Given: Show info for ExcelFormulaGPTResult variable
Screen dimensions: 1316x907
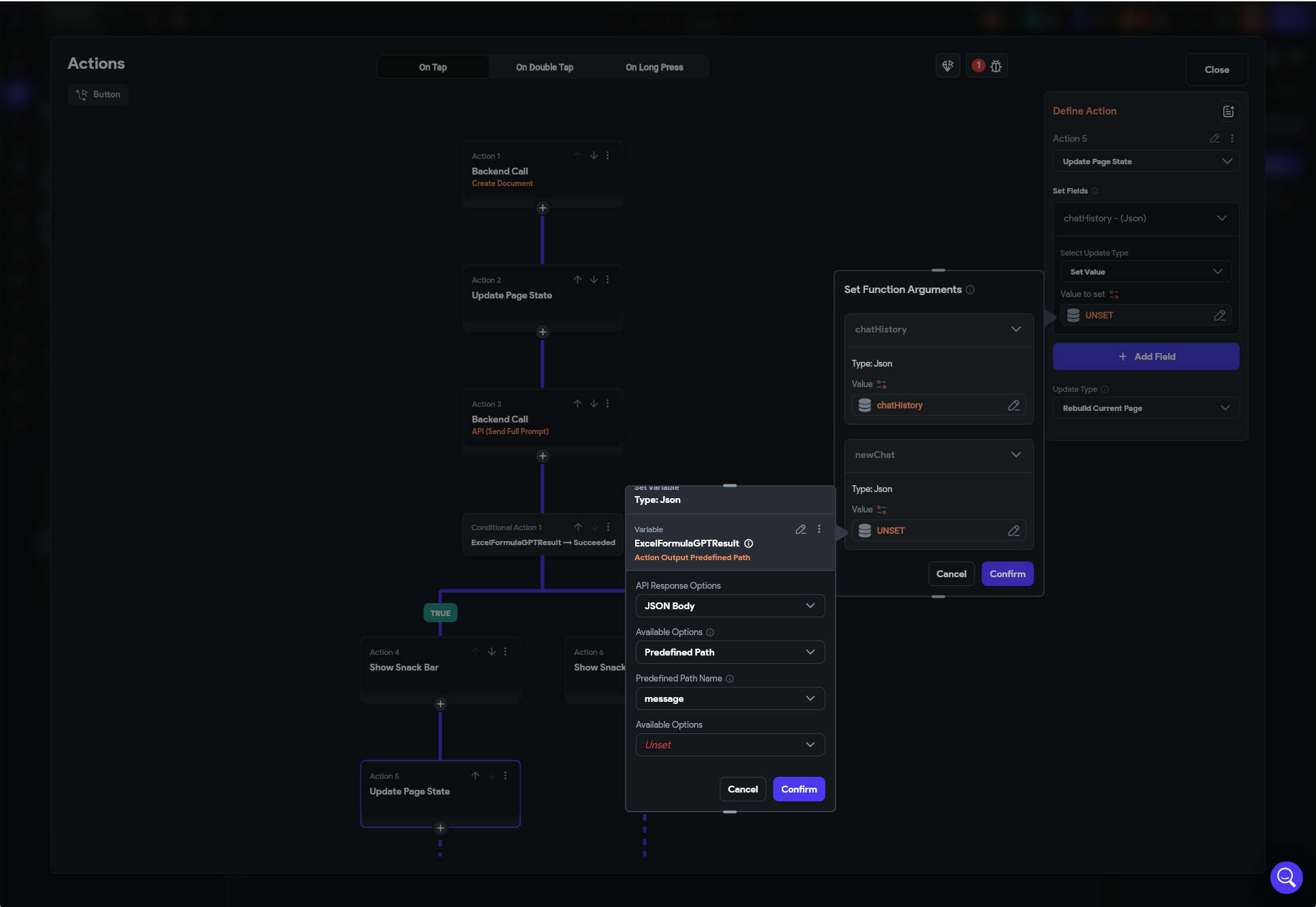Looking at the screenshot, I should [x=748, y=544].
